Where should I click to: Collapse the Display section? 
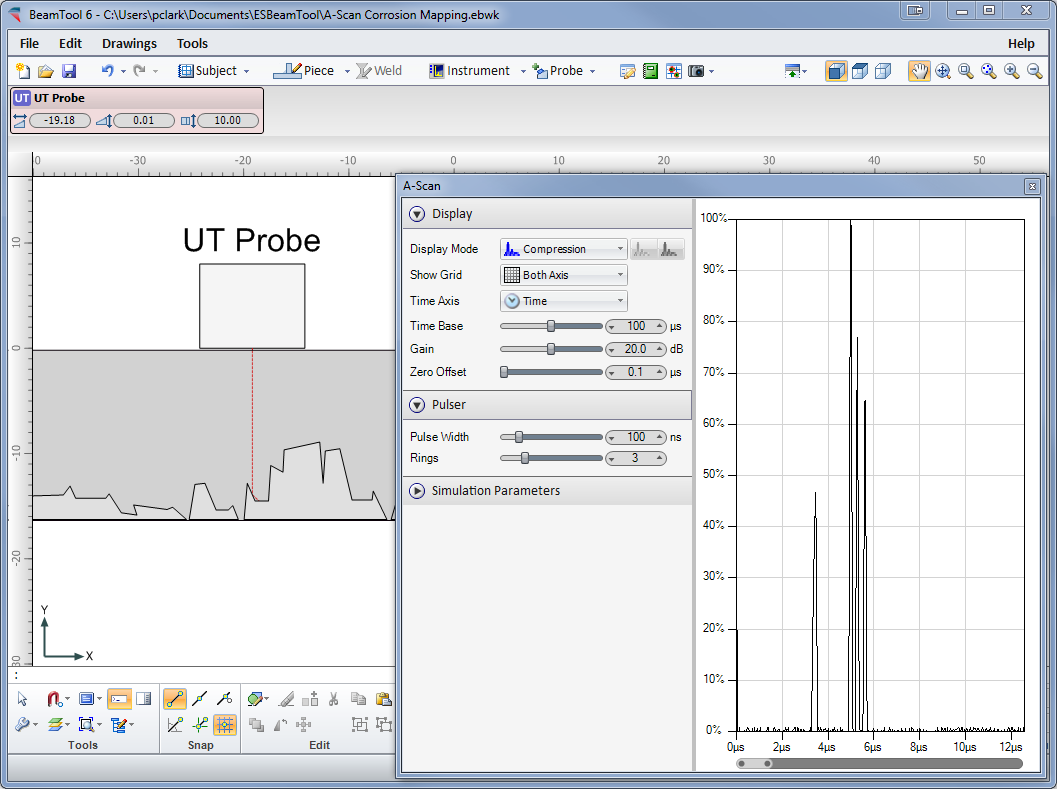[x=417, y=214]
